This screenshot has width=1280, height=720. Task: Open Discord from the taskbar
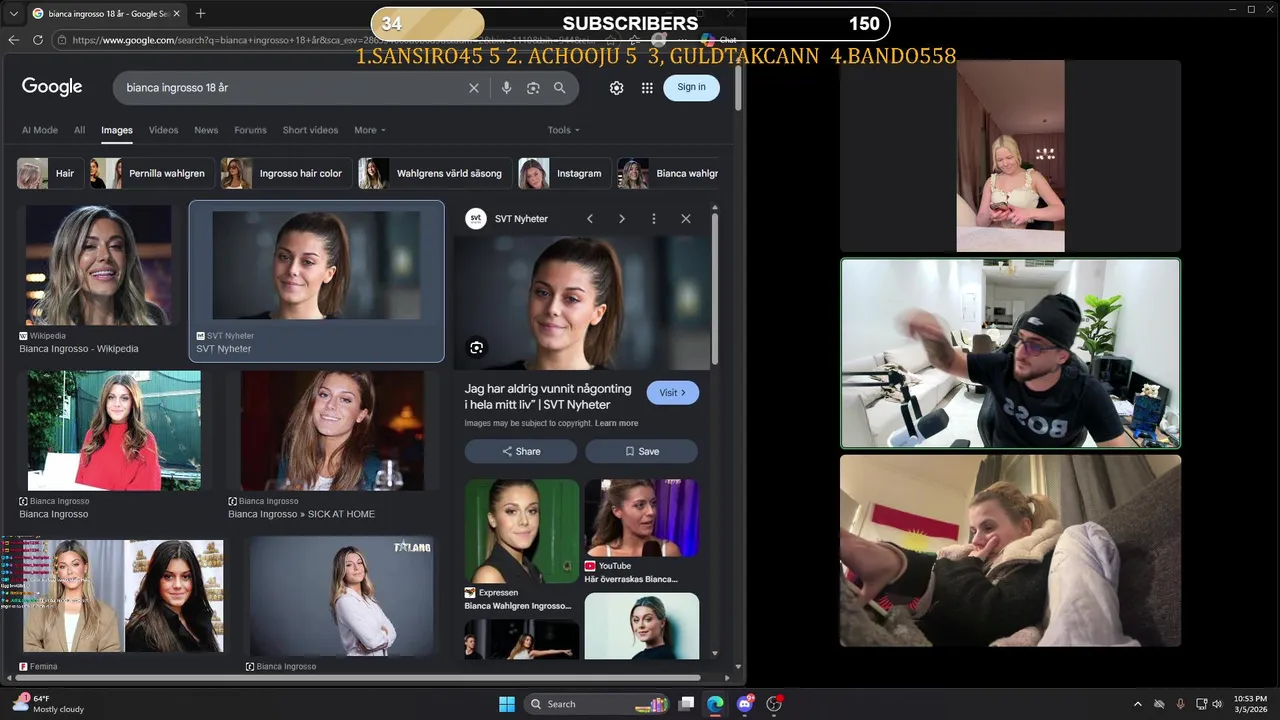(x=744, y=704)
